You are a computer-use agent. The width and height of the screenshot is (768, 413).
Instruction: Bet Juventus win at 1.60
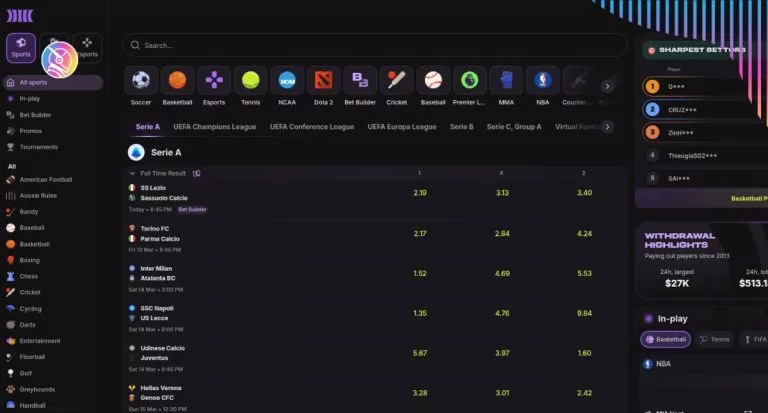pyautogui.click(x=584, y=353)
